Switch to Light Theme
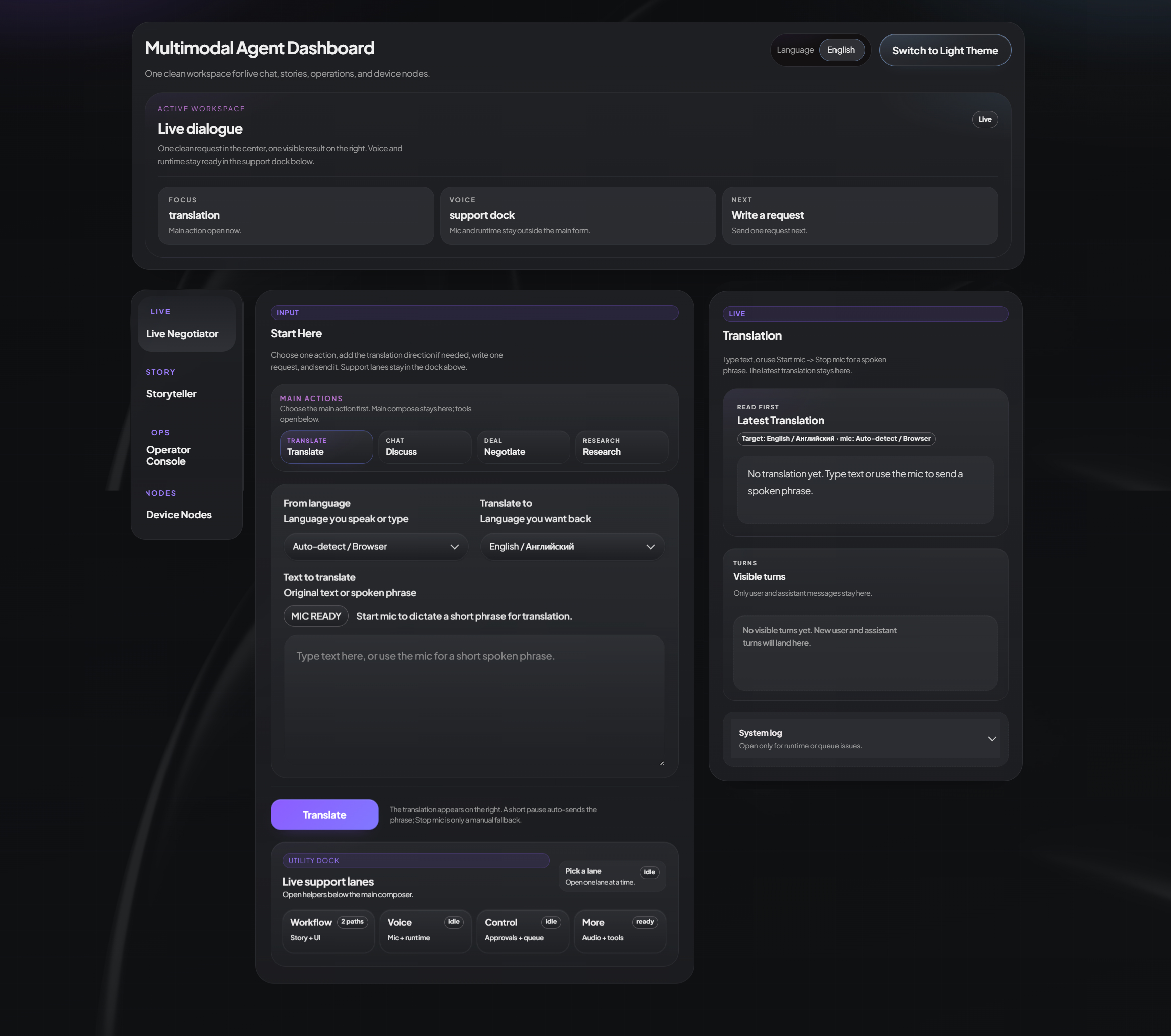Screen dimensions: 1171x1036 coord(944,50)
